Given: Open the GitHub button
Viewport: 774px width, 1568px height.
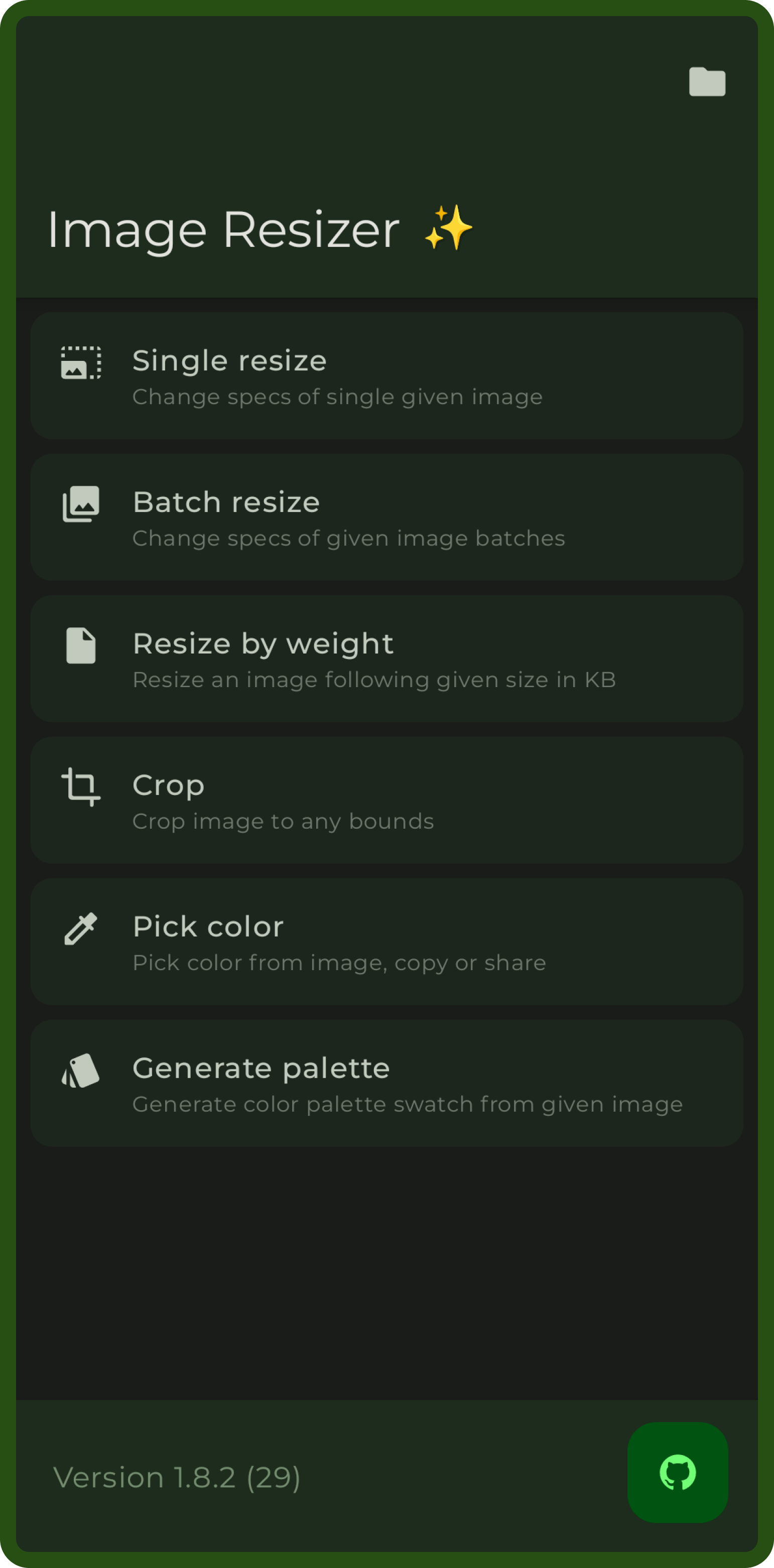Looking at the screenshot, I should [677, 1473].
